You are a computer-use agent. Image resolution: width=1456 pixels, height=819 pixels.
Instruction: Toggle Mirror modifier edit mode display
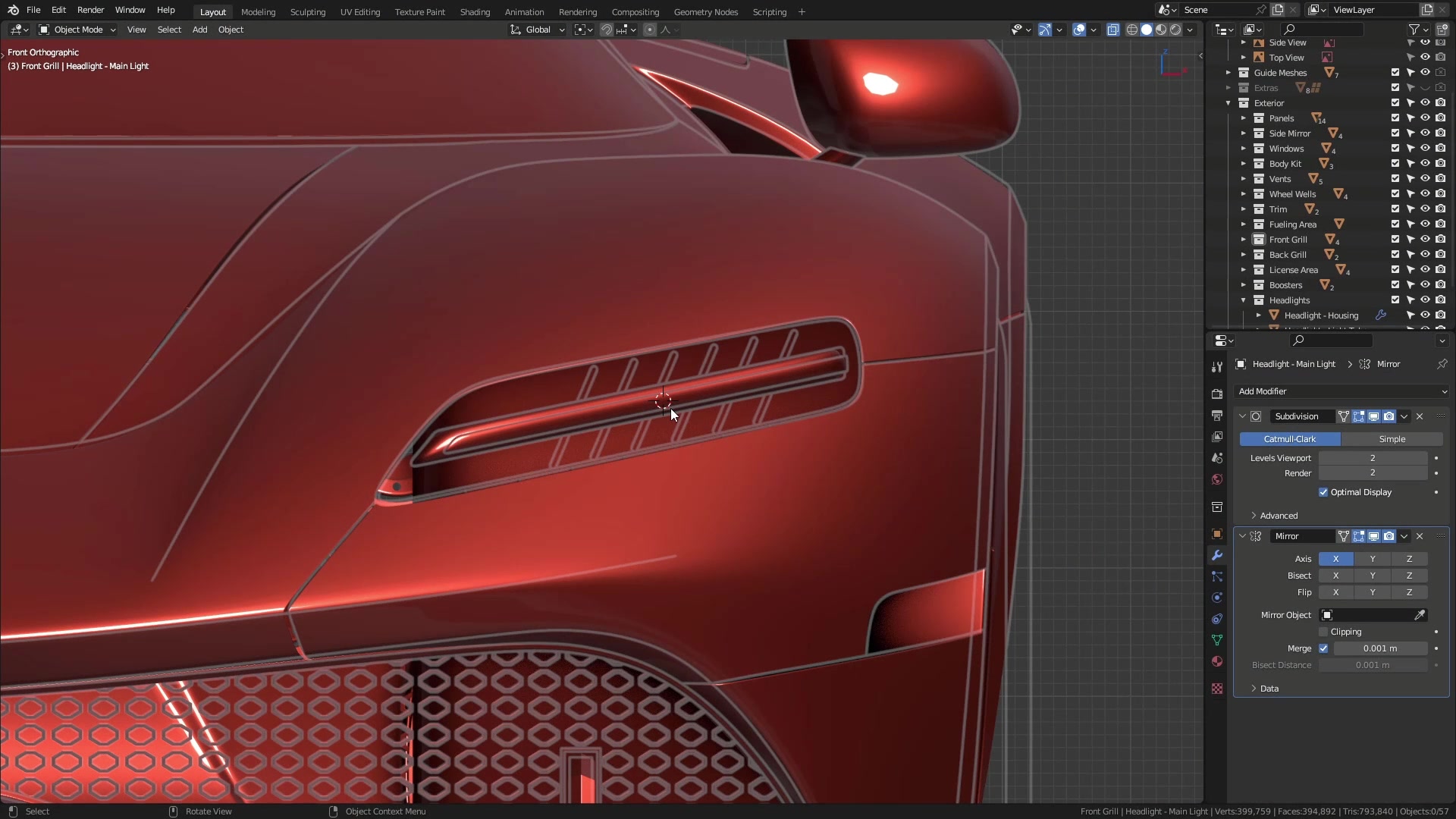(x=1358, y=536)
